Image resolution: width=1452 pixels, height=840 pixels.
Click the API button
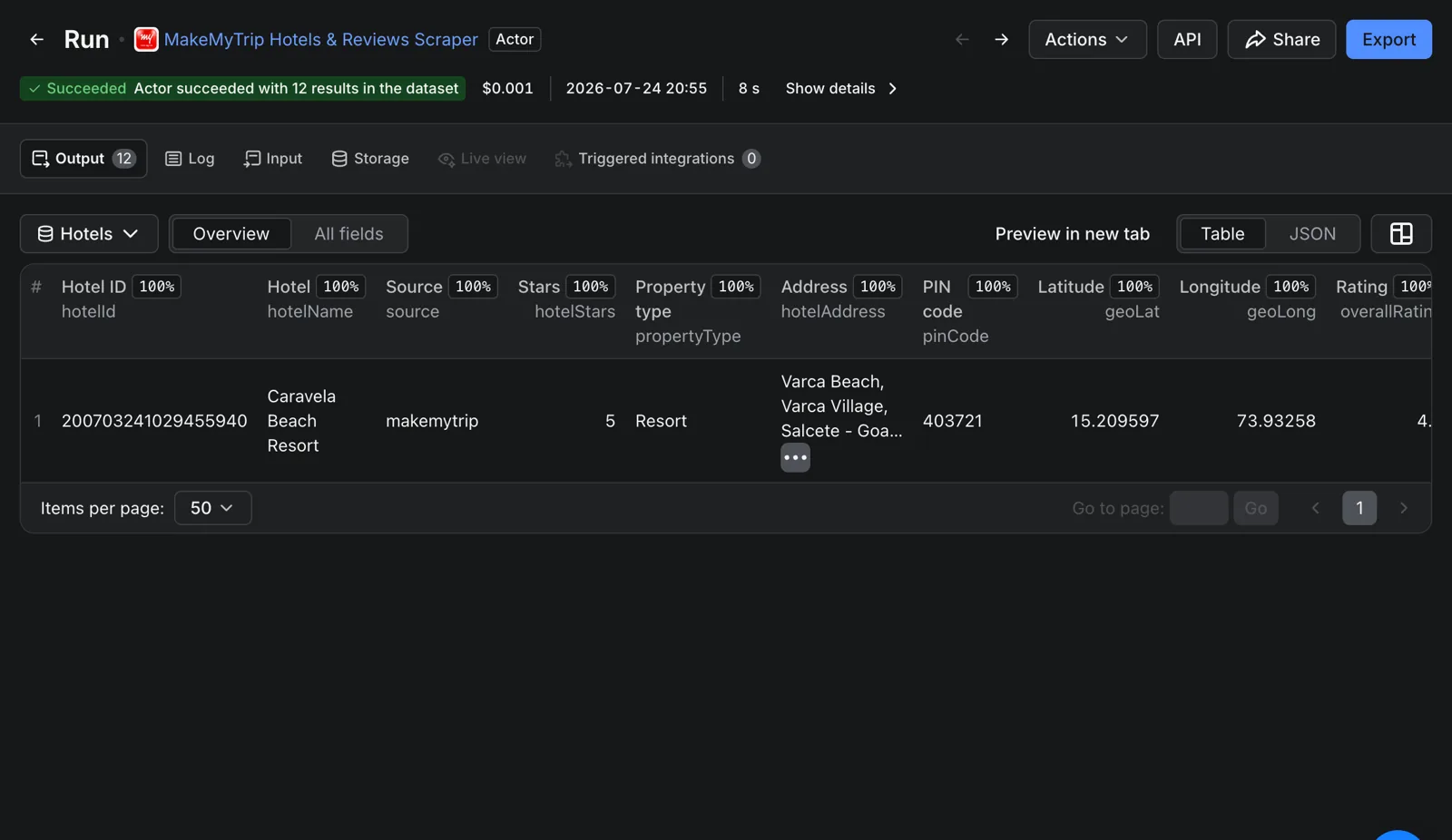(1187, 39)
